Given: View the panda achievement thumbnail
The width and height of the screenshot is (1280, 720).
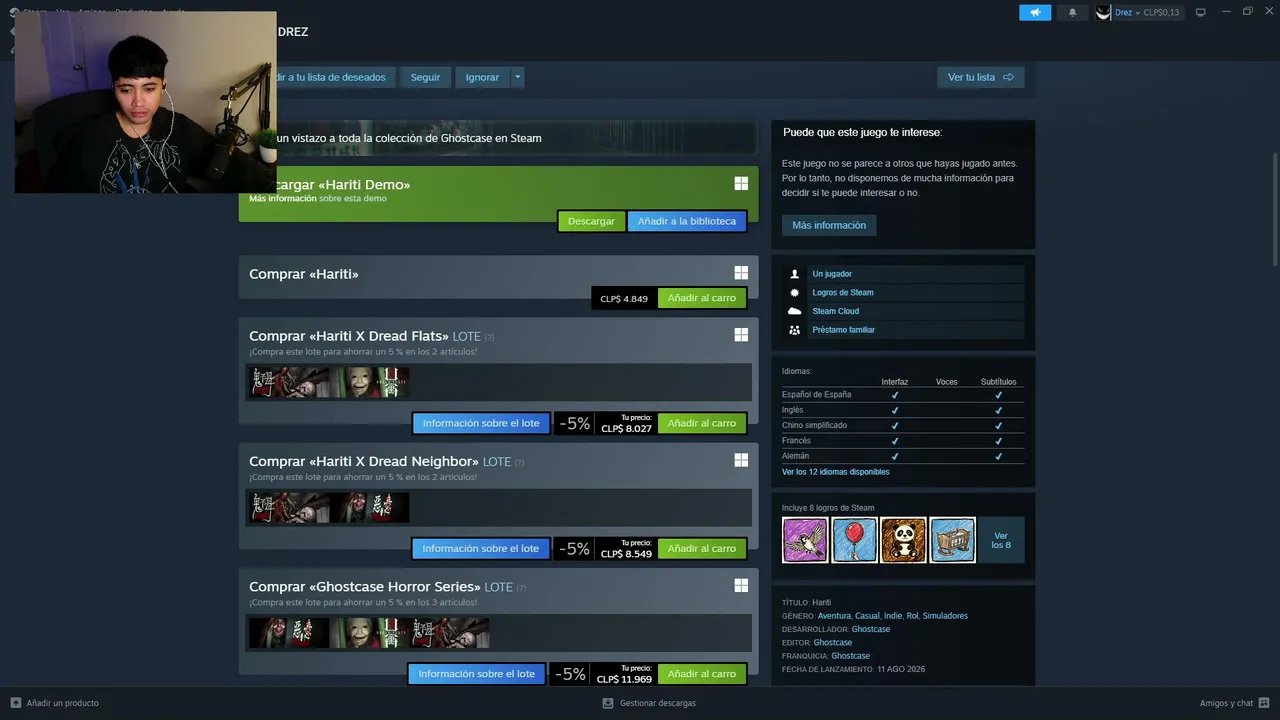Looking at the screenshot, I should 903,540.
